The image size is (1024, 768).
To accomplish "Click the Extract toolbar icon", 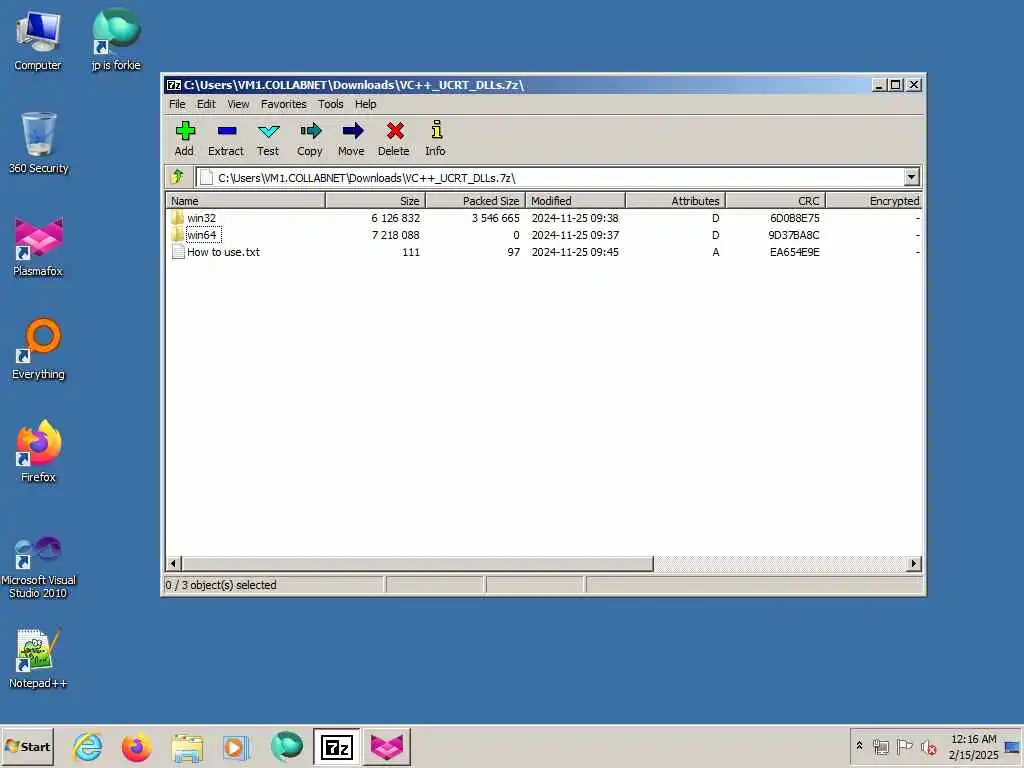I will pyautogui.click(x=226, y=131).
